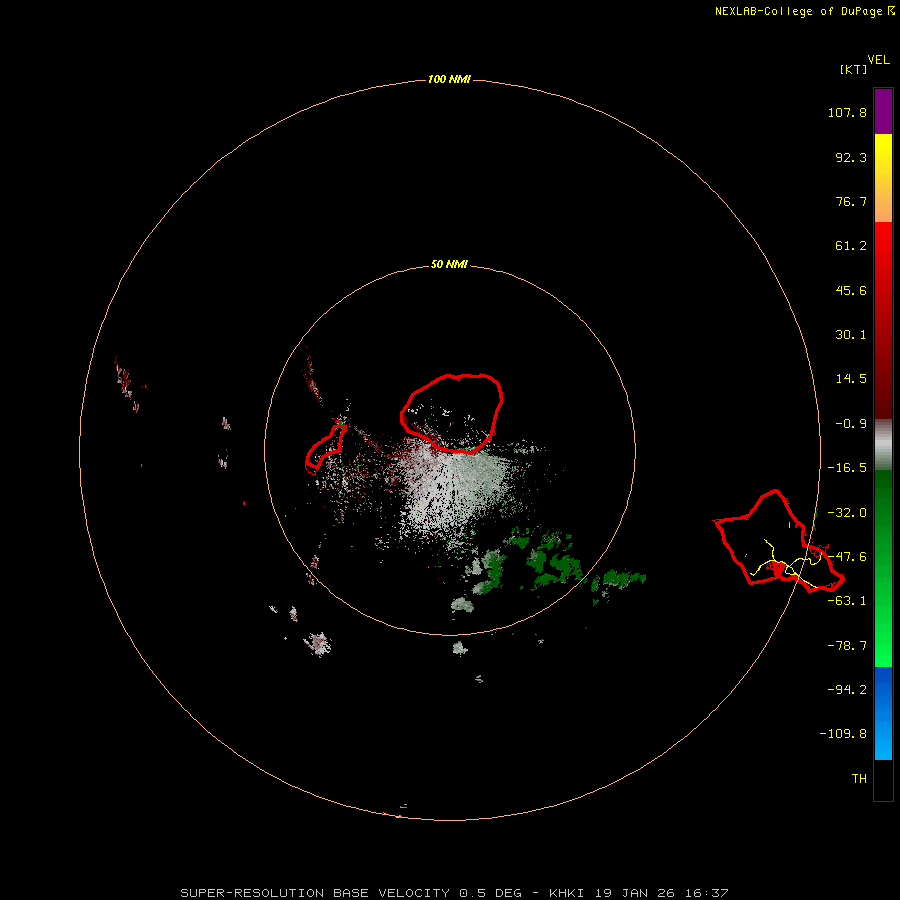
Task: Click the -109.8 velocity scale value
Action: 843,734
